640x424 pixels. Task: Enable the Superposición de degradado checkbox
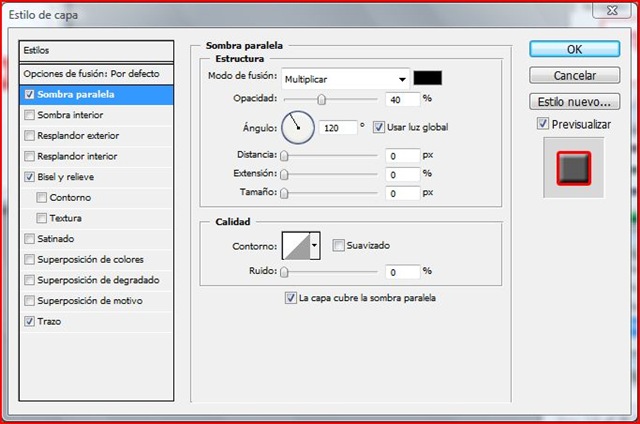click(29, 280)
